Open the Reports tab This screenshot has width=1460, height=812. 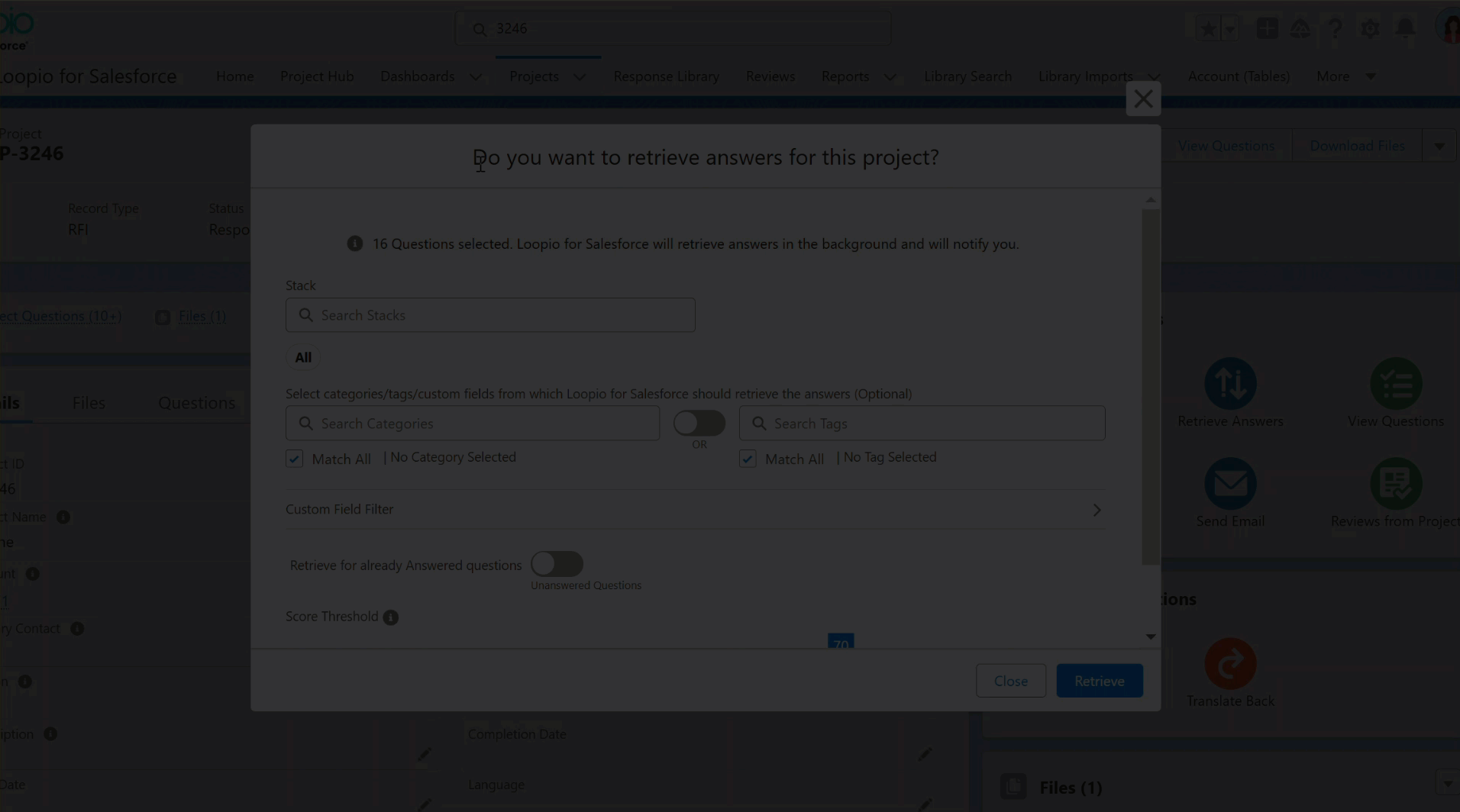[845, 76]
